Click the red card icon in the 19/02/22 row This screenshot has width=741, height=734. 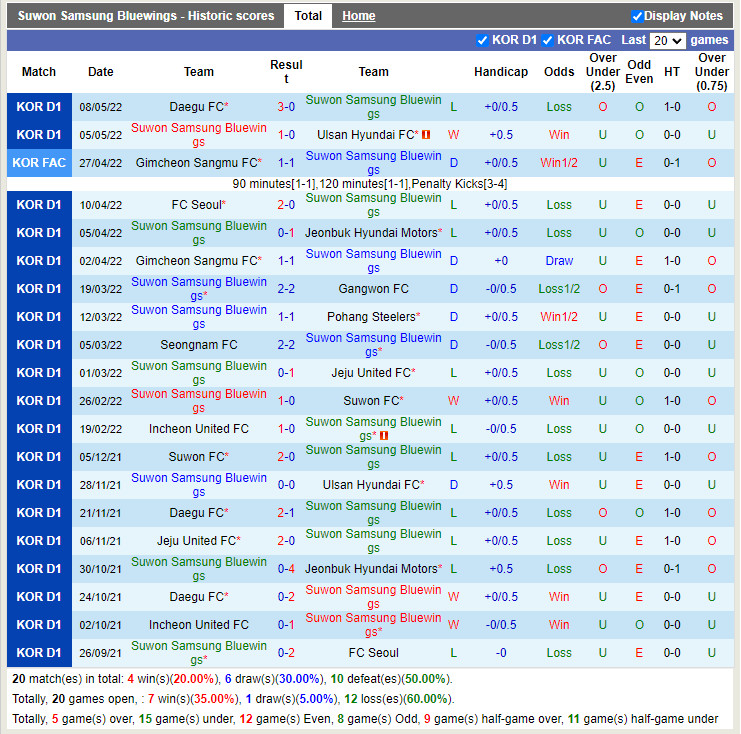[384, 436]
